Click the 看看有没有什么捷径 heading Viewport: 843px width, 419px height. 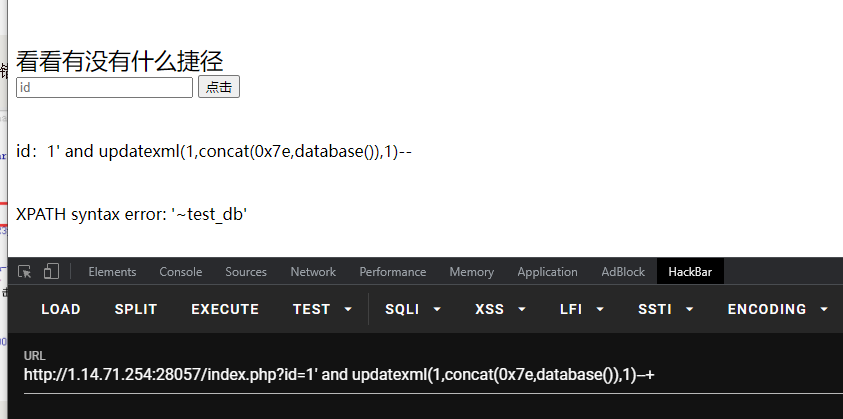coord(119,61)
